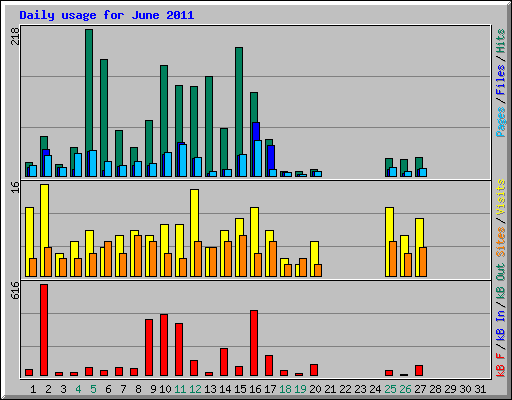Click day label 9 on the x-axis
This screenshot has width=512, height=400.
coord(153,389)
